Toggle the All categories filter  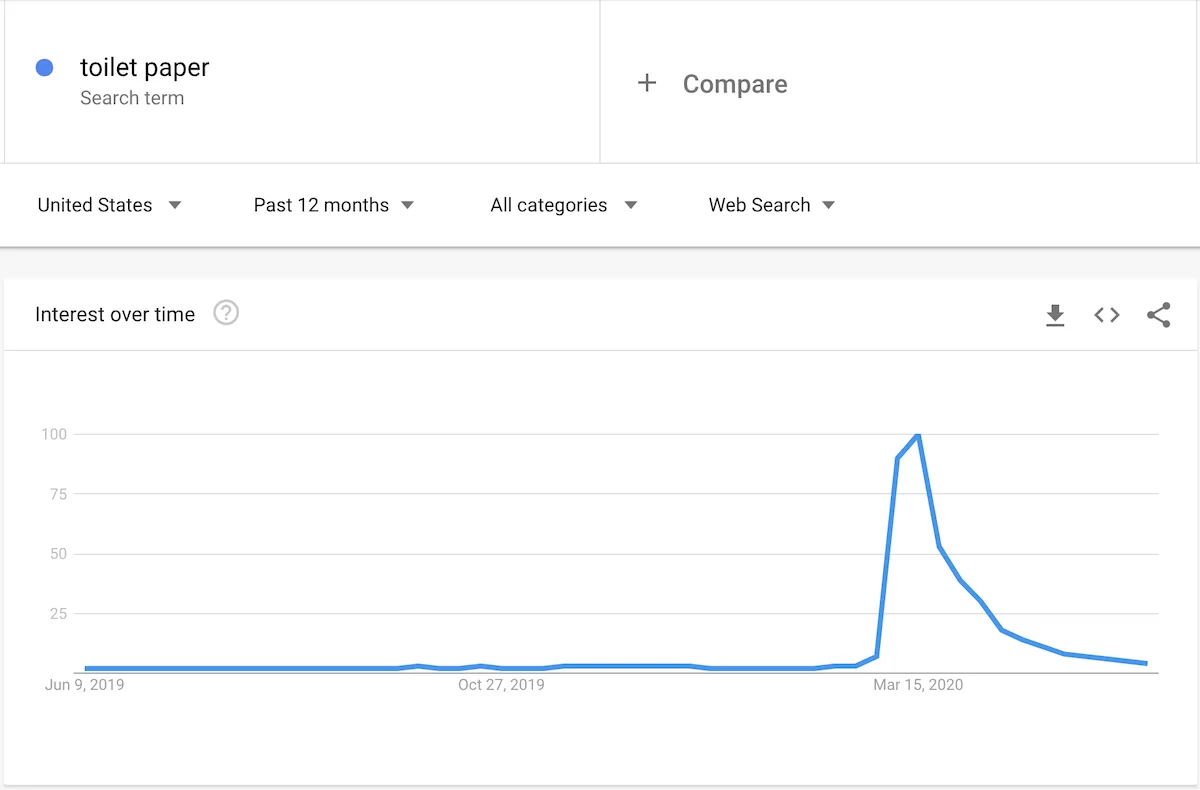tap(548, 205)
